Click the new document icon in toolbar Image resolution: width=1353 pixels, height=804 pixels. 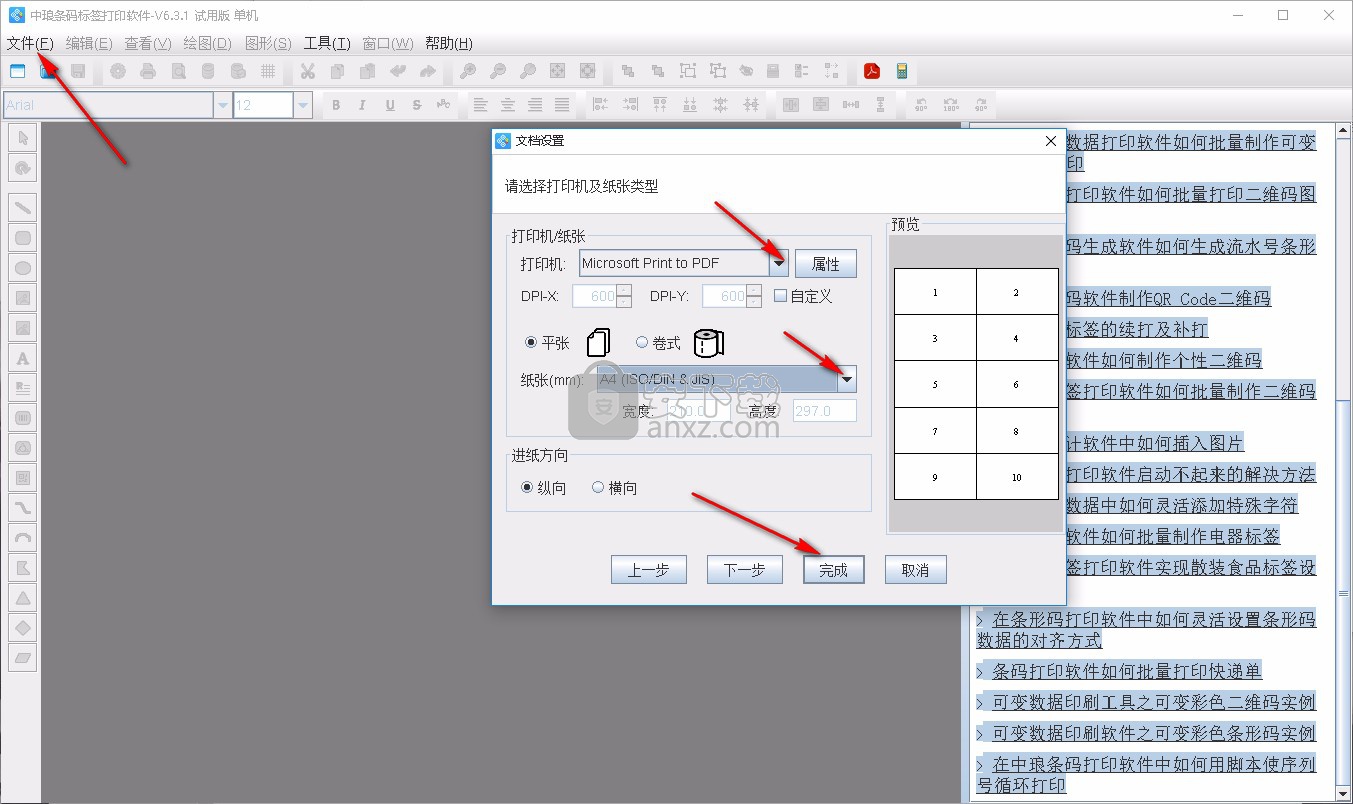pos(17,71)
